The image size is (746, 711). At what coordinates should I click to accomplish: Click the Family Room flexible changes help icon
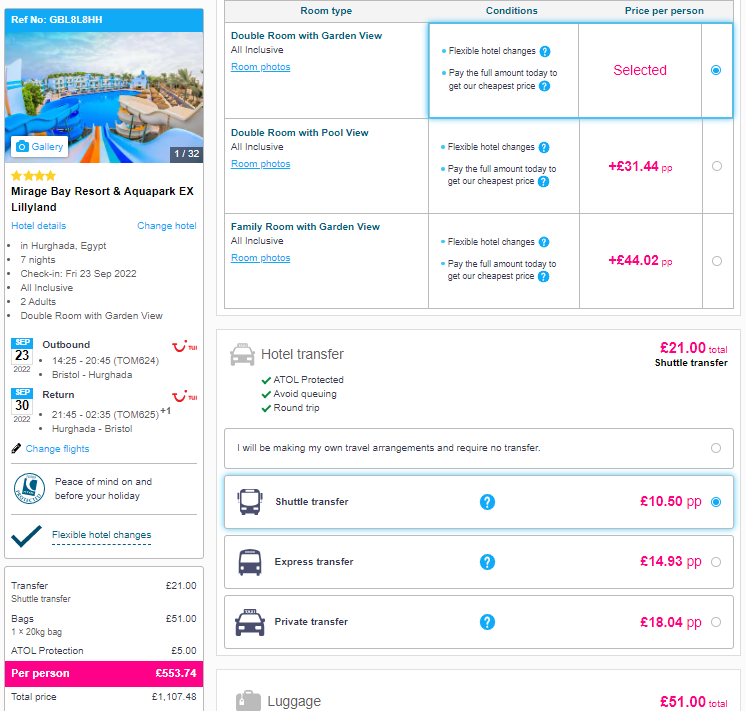pos(544,242)
